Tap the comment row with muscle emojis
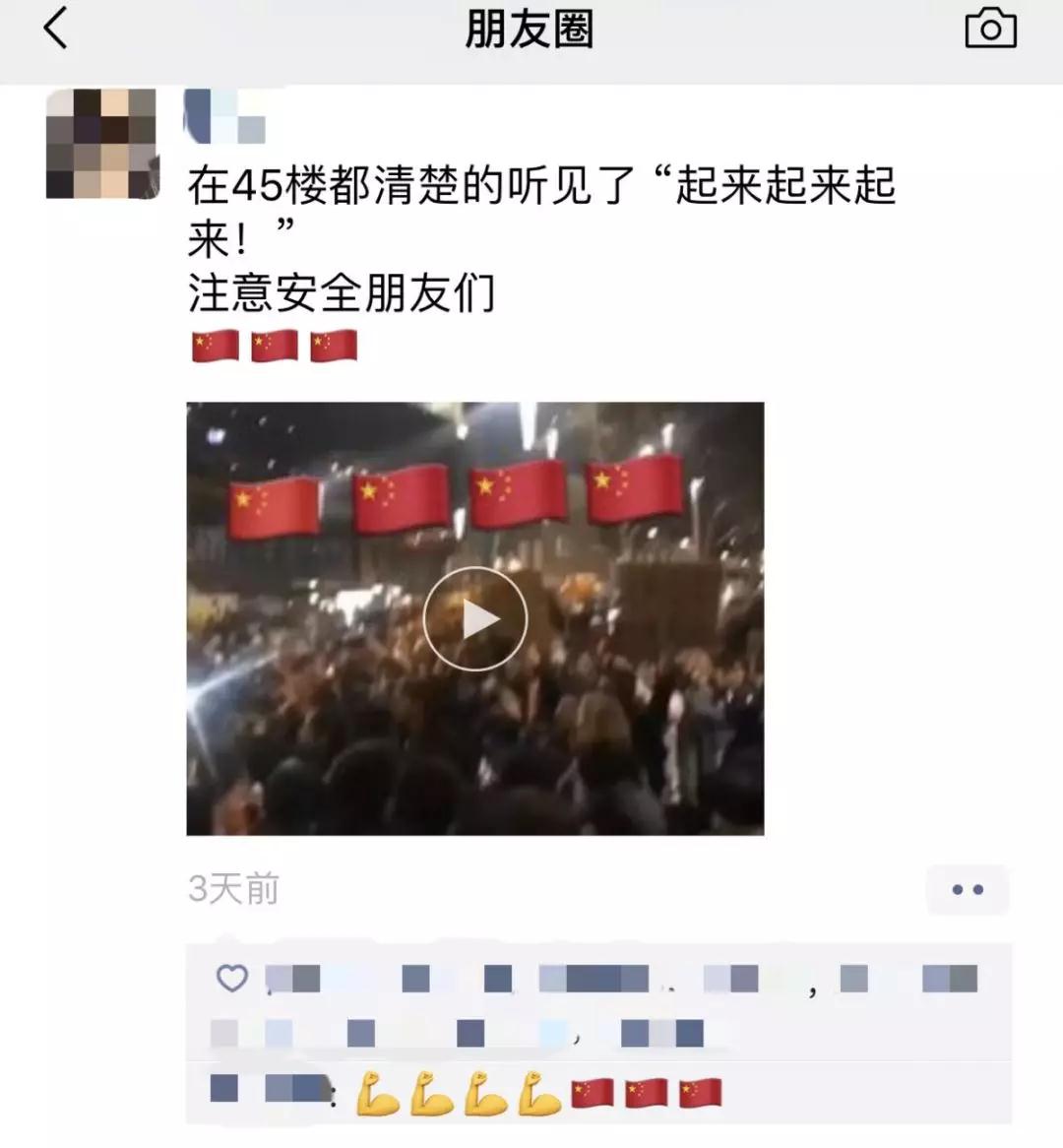This screenshot has height=1148, width=1063. (x=598, y=1092)
